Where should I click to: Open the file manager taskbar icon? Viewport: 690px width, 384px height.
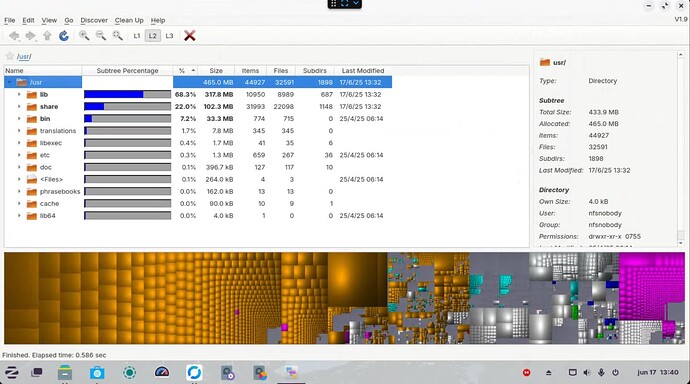(x=65, y=373)
